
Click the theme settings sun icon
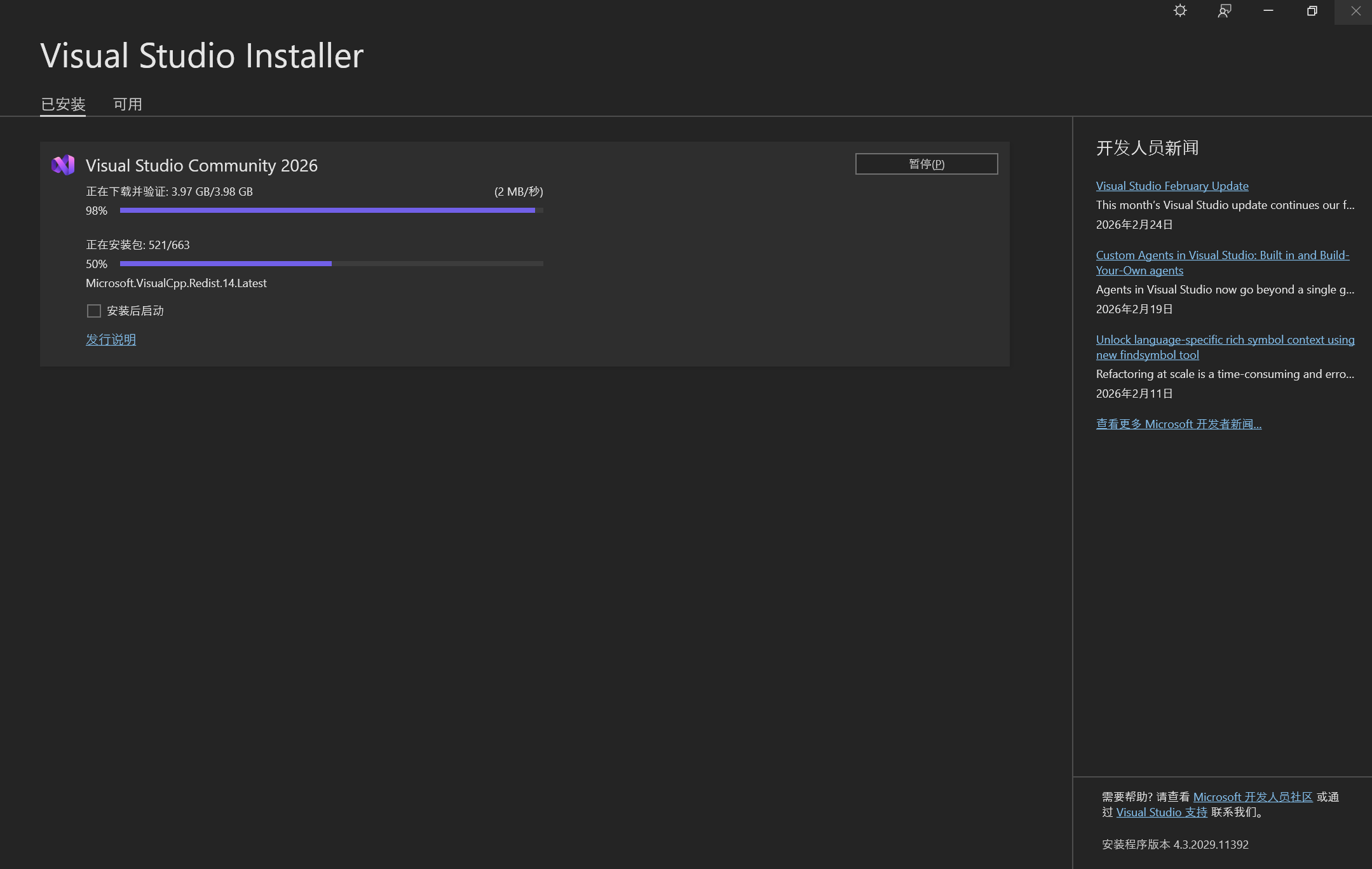coord(1180,11)
